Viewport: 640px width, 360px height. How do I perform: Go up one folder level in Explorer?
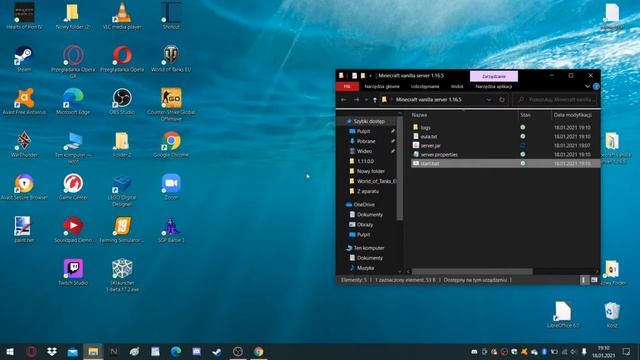click(375, 100)
